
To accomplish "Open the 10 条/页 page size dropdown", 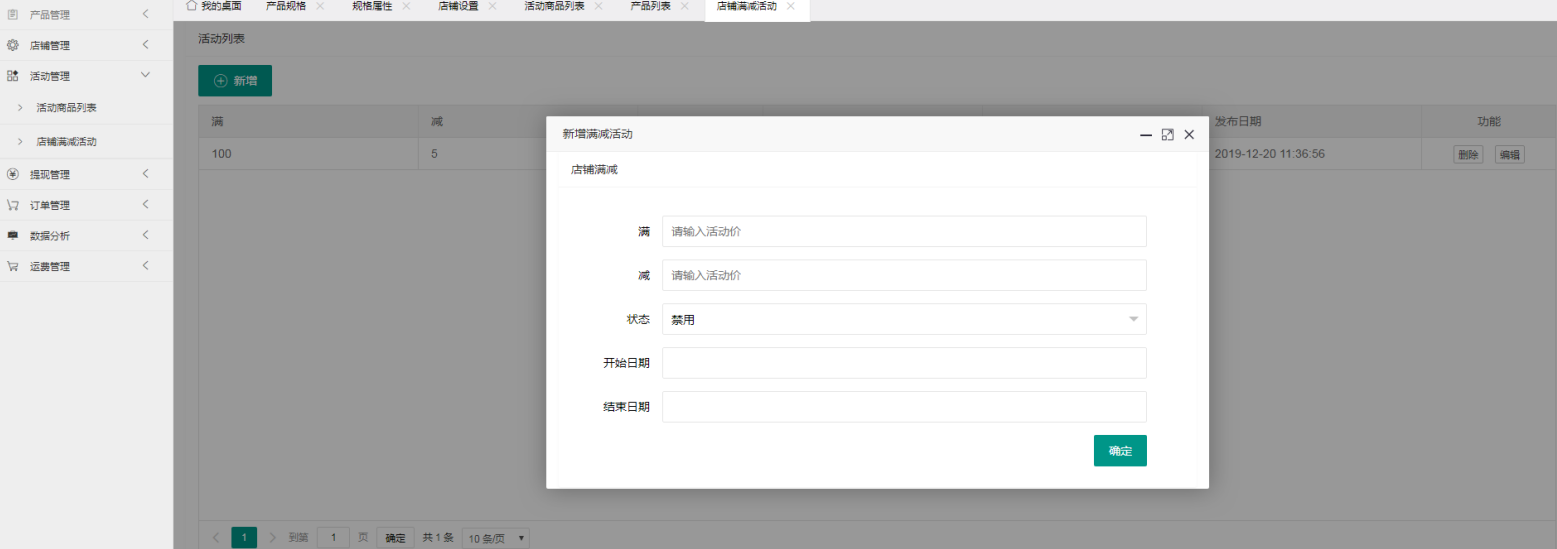I will pyautogui.click(x=495, y=538).
